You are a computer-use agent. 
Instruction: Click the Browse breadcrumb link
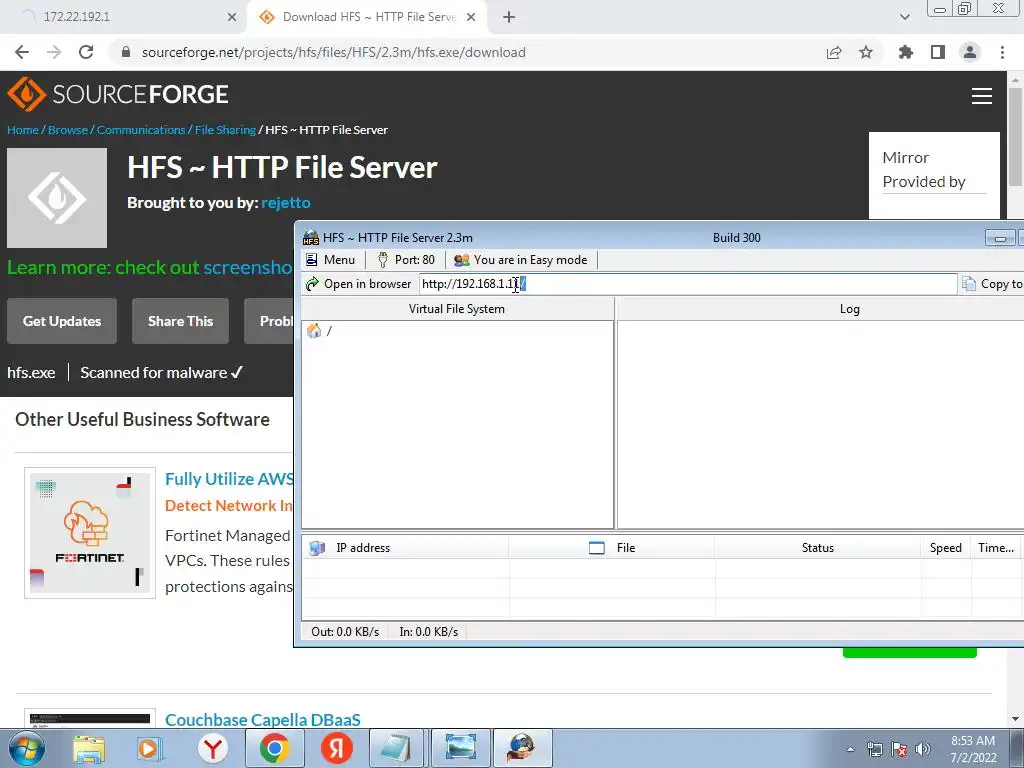pyautogui.click(x=68, y=130)
